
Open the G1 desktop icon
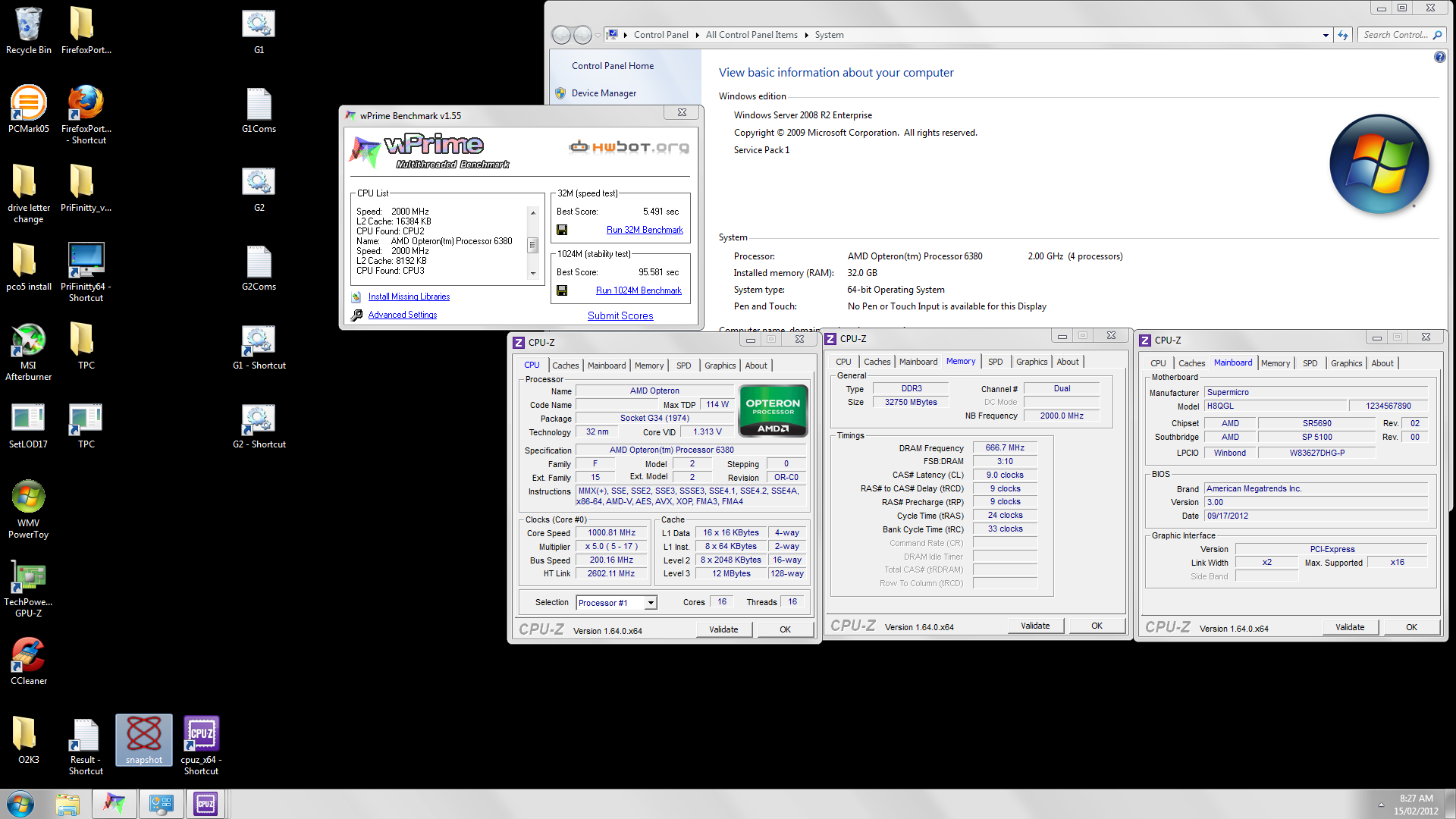259,30
